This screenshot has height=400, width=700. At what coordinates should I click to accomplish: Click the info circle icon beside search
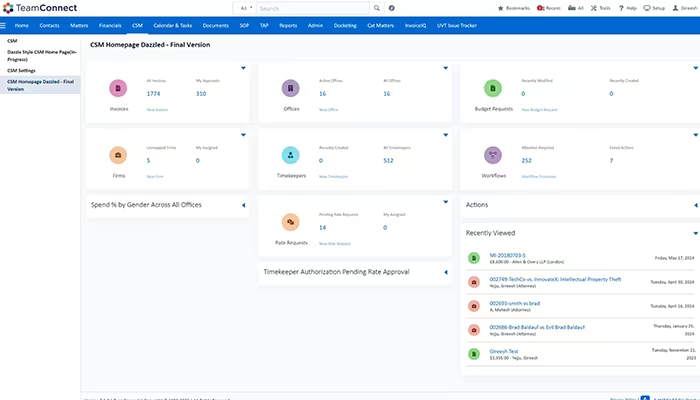pyautogui.click(x=392, y=8)
